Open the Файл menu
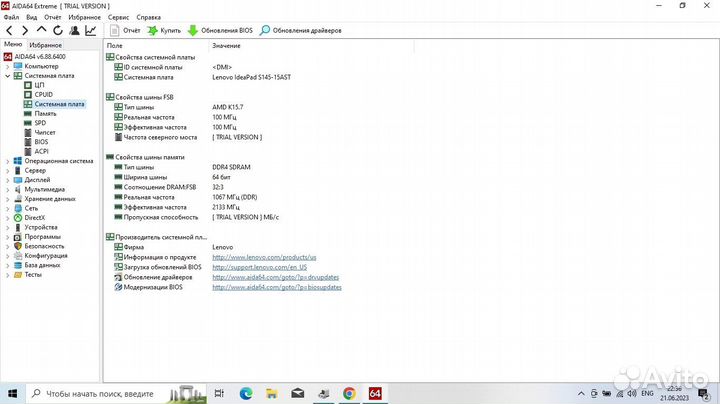The width and height of the screenshot is (720, 404). pos(11,17)
